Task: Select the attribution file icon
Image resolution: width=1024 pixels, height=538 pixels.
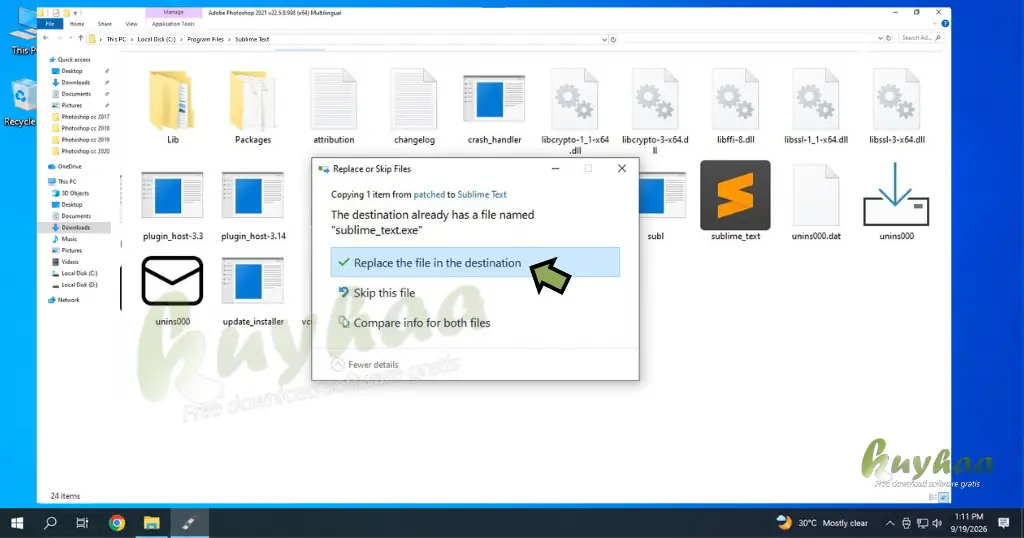Action: point(333,100)
